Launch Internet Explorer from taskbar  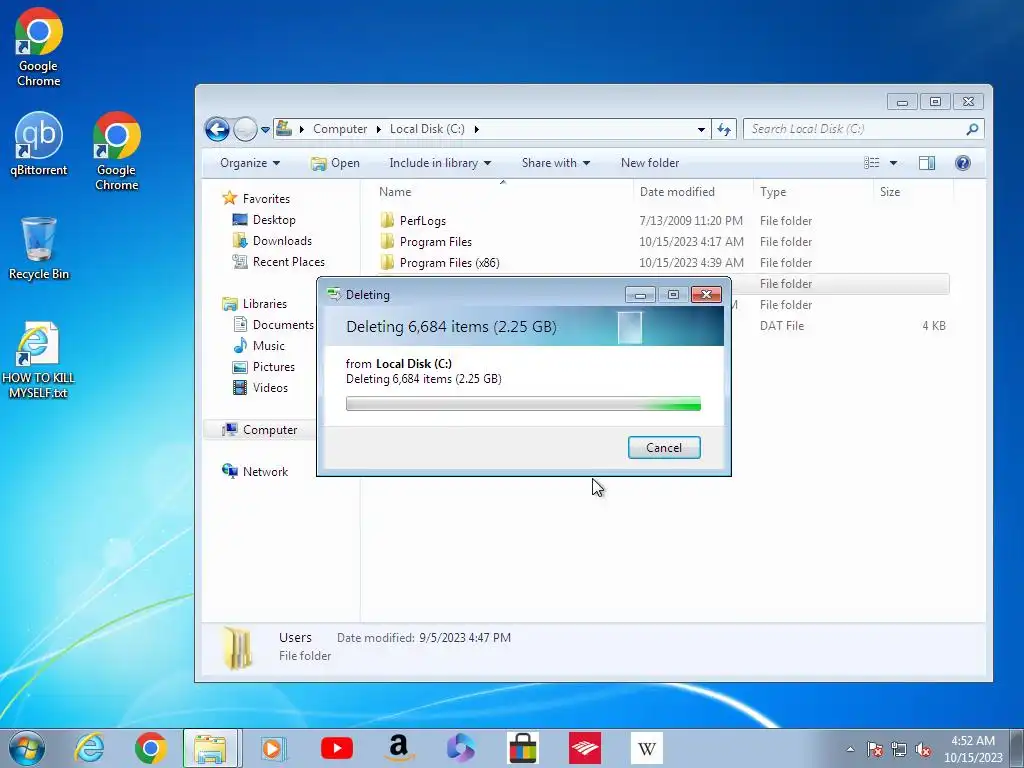(x=89, y=748)
